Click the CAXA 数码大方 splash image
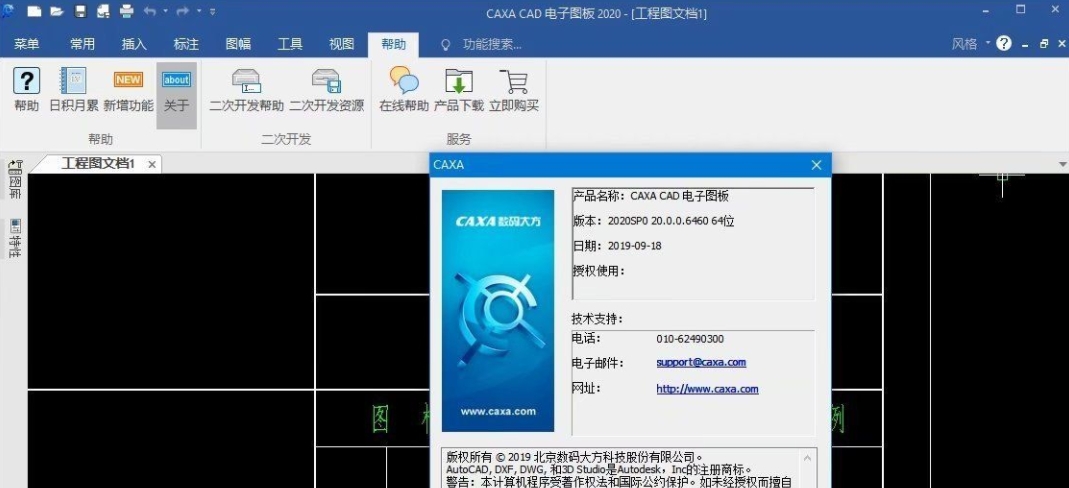The width and height of the screenshot is (1069, 488). [x=498, y=311]
